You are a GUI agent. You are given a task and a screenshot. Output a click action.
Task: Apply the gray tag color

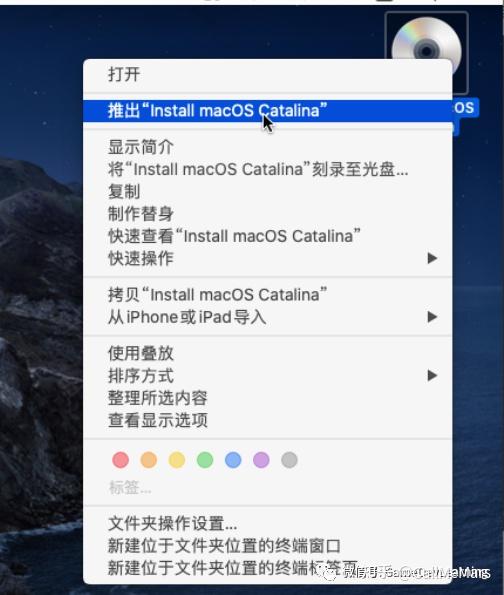[289, 460]
